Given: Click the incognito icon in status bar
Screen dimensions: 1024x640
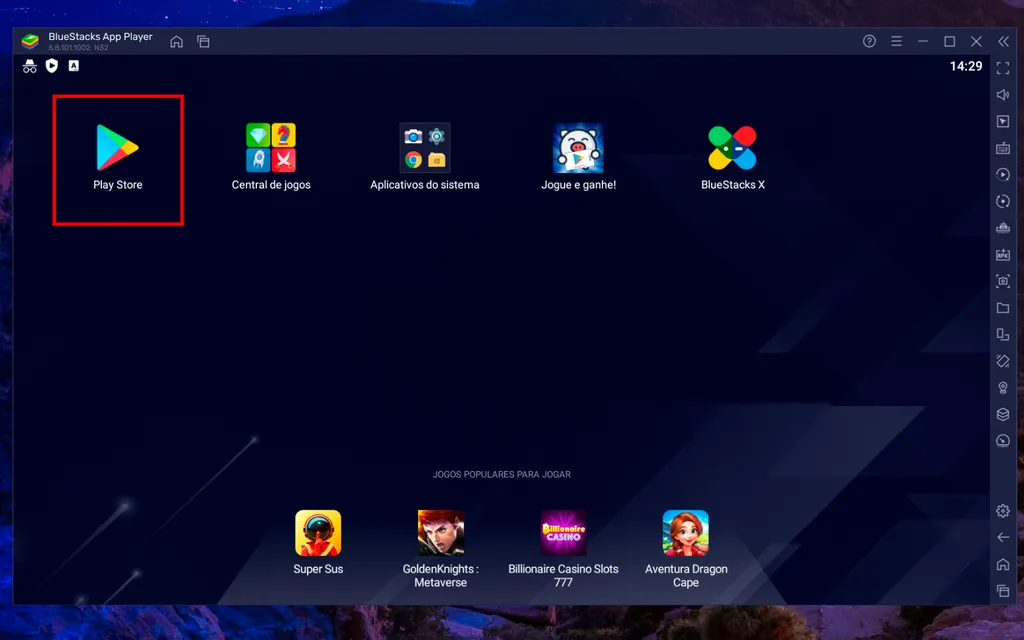Looking at the screenshot, I should coord(29,66).
